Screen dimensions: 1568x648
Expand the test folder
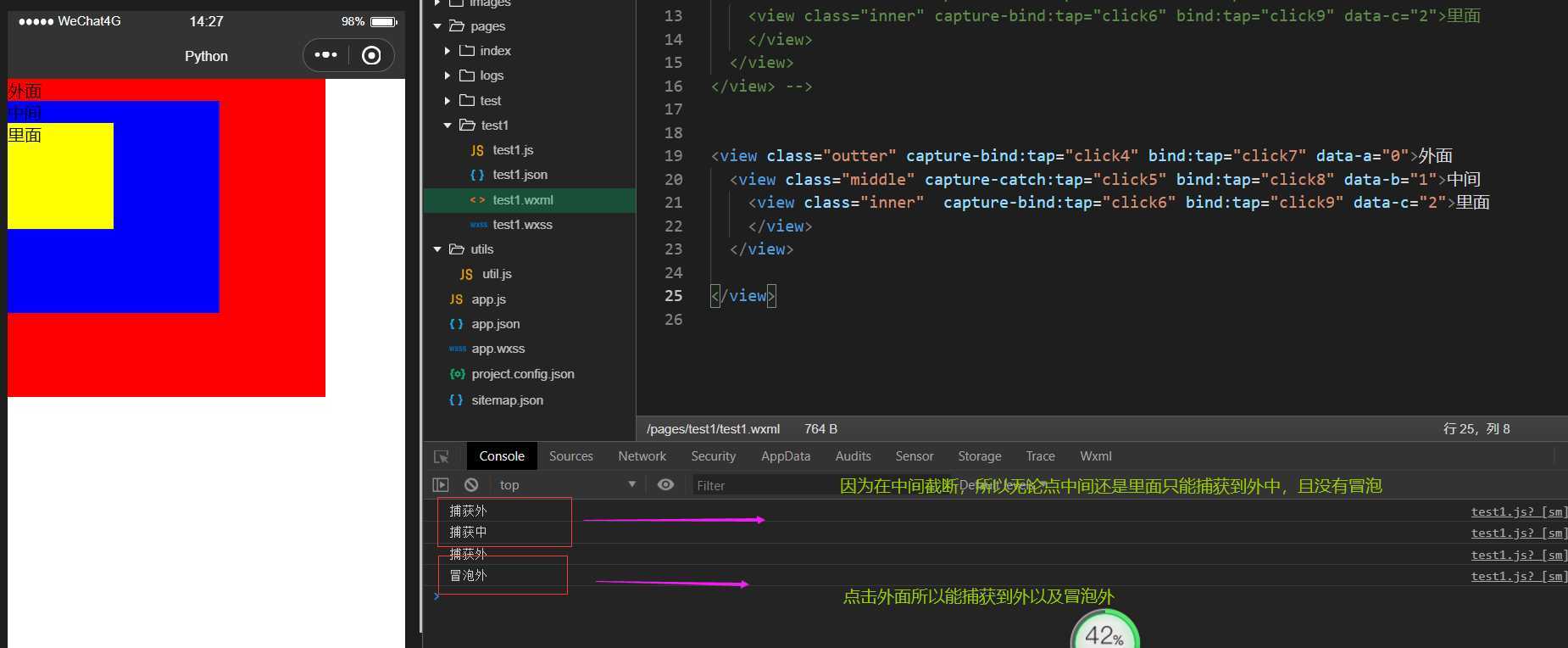[448, 100]
